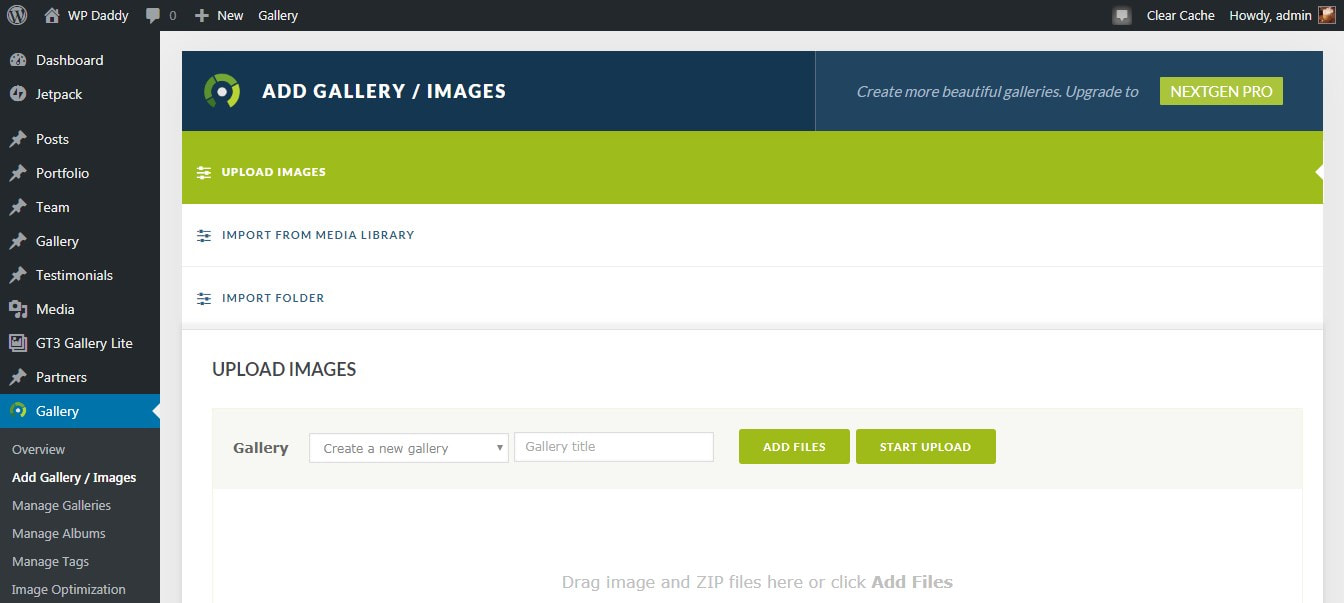Click the Partners pin icon
The image size is (1344, 603).
point(17,377)
